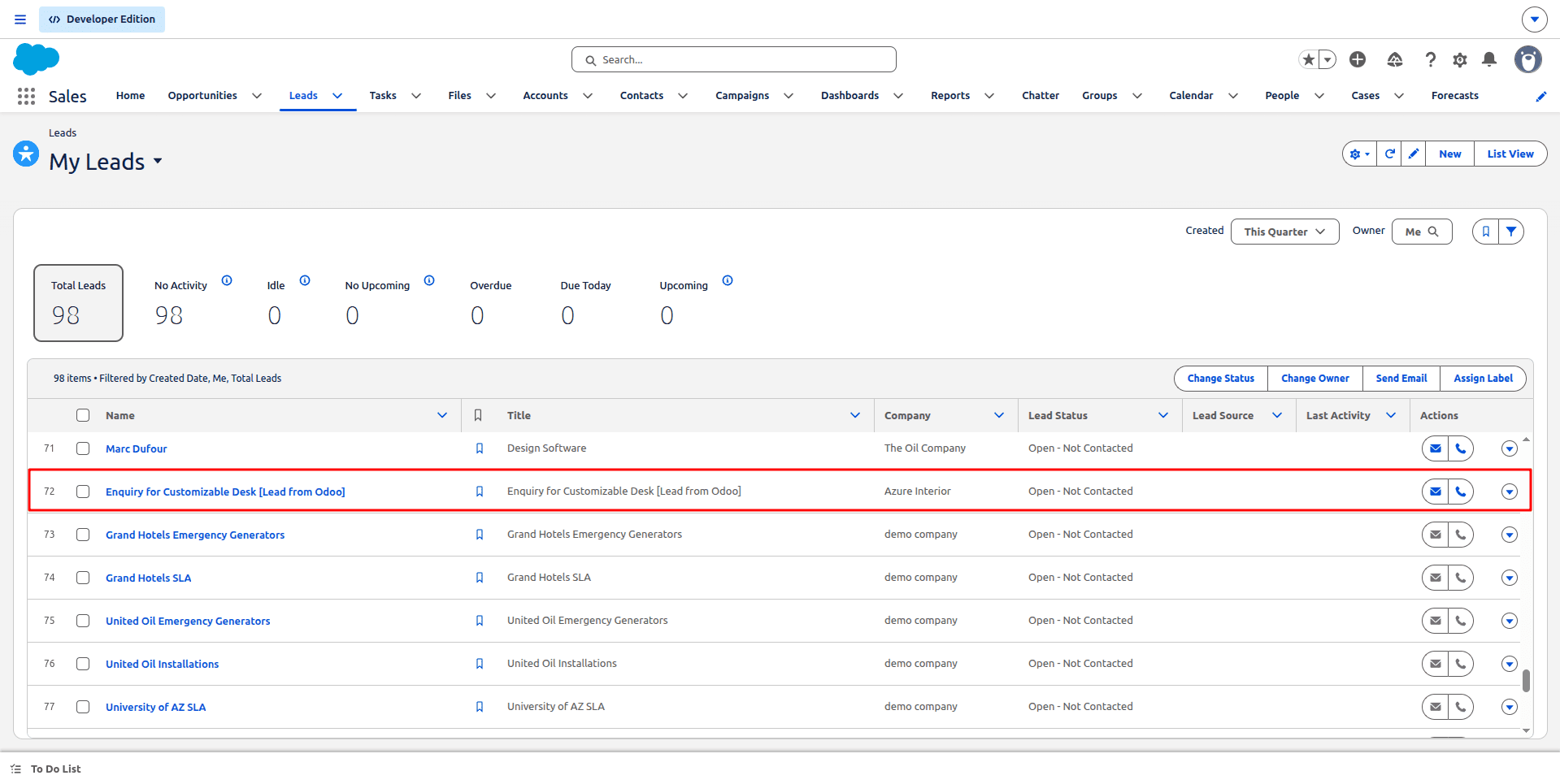Check the United Oil Installations checkbox
The height and width of the screenshot is (784, 1560).
pos(83,664)
